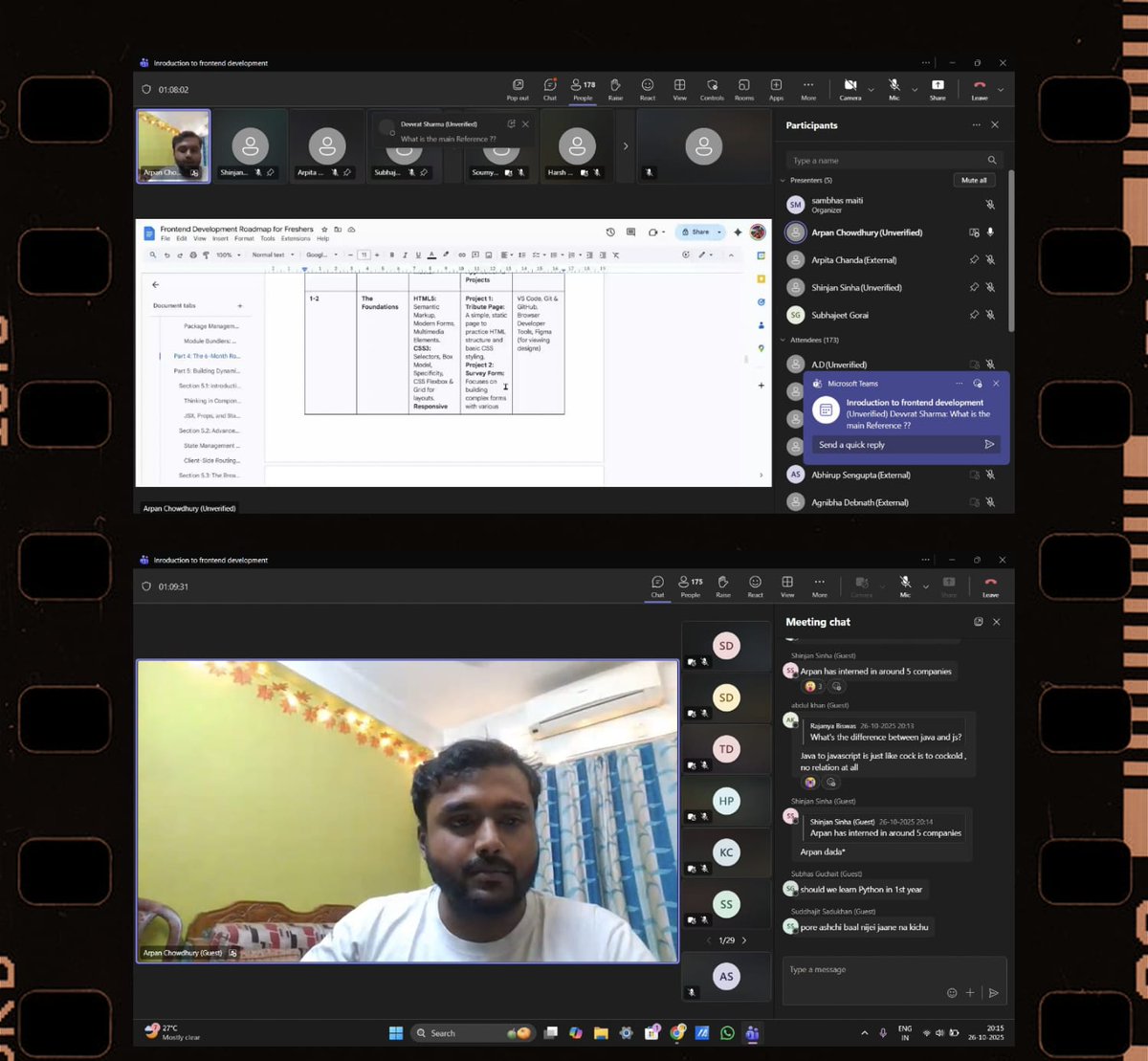1148x1061 pixels.
Task: Go to next page of 1/29 participants
Action: coord(744,940)
